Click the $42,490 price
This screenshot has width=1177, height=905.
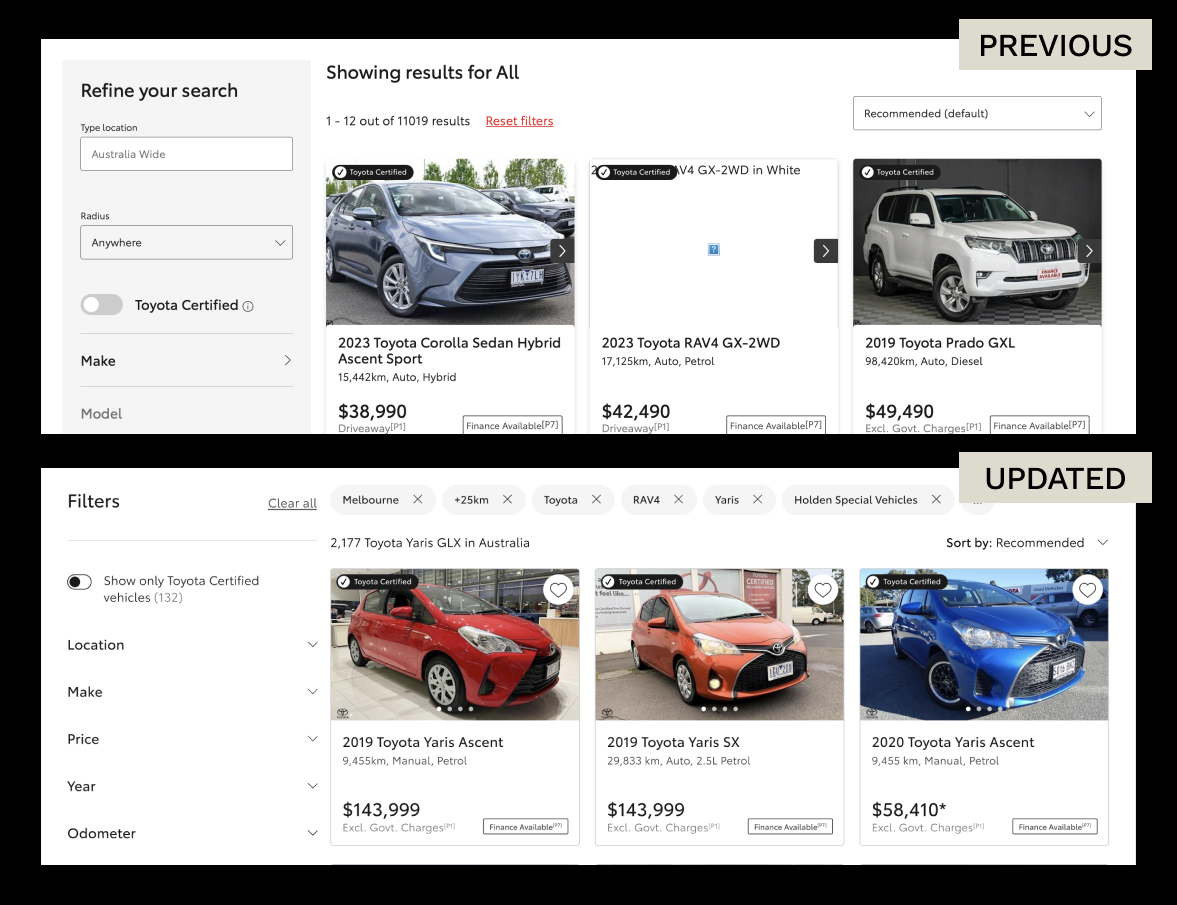point(636,411)
